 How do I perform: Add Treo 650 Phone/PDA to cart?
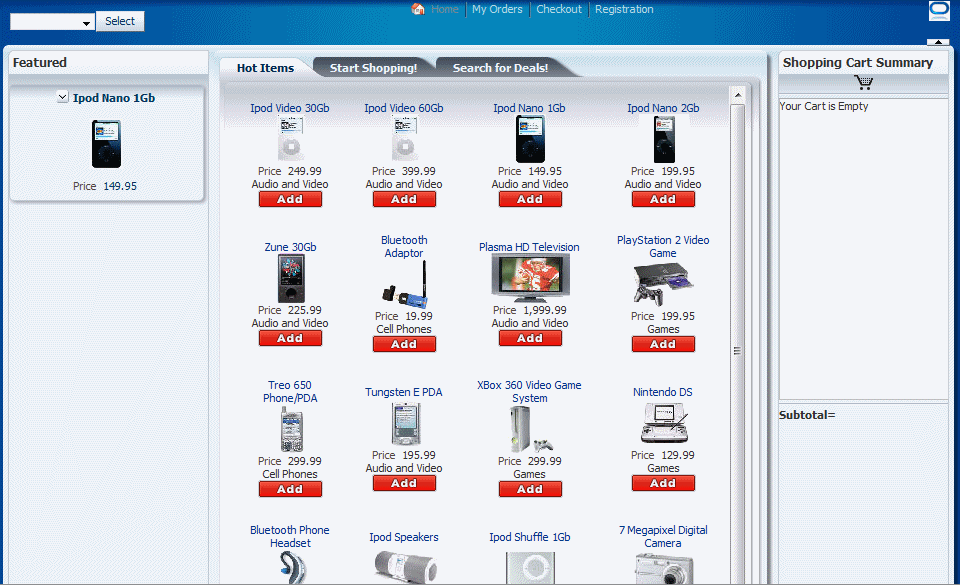[290, 490]
